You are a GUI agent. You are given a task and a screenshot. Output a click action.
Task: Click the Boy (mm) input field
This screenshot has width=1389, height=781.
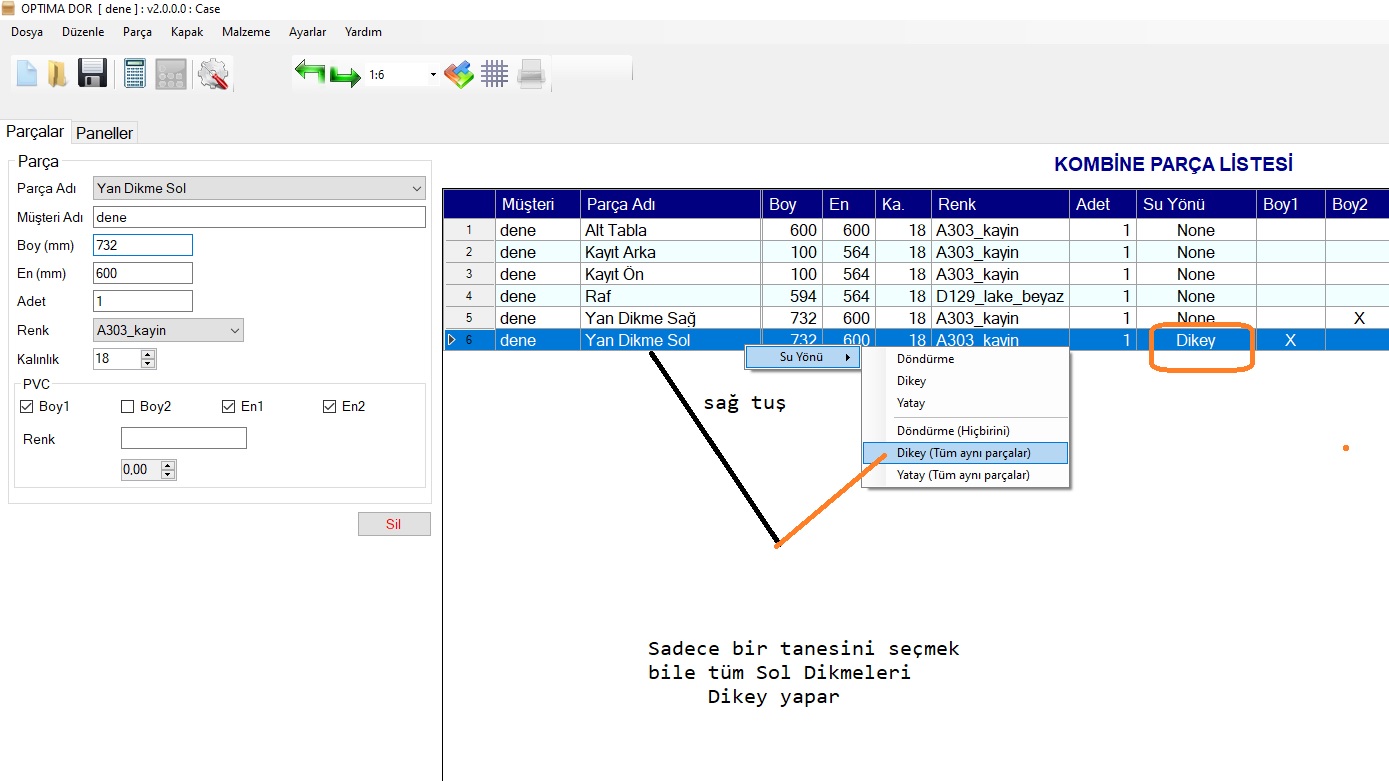pyautogui.click(x=142, y=245)
